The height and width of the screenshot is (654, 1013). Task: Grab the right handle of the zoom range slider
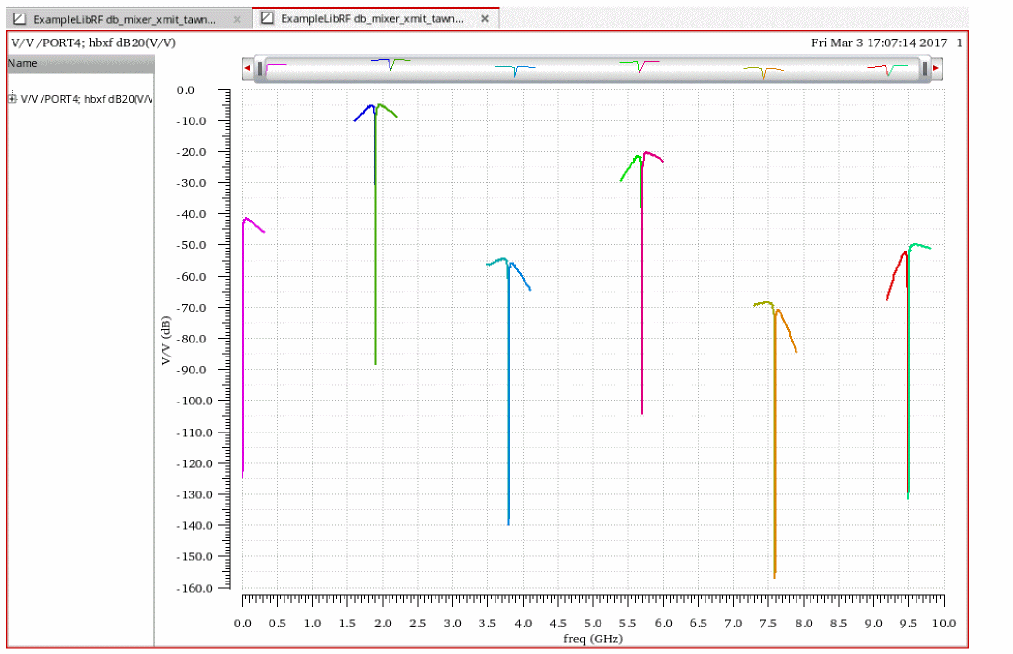click(926, 68)
